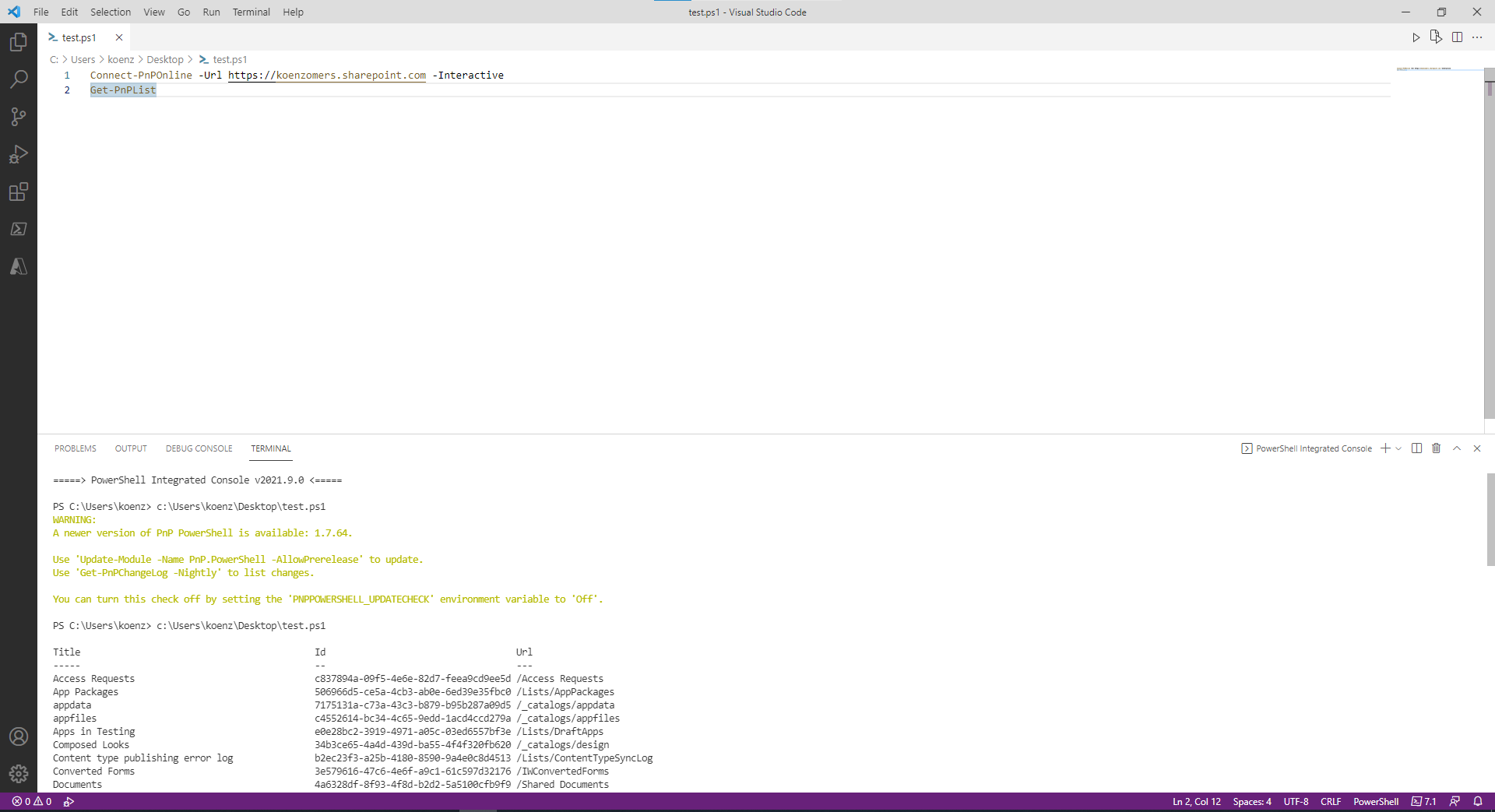Click the Run Selection icon

click(1437, 37)
